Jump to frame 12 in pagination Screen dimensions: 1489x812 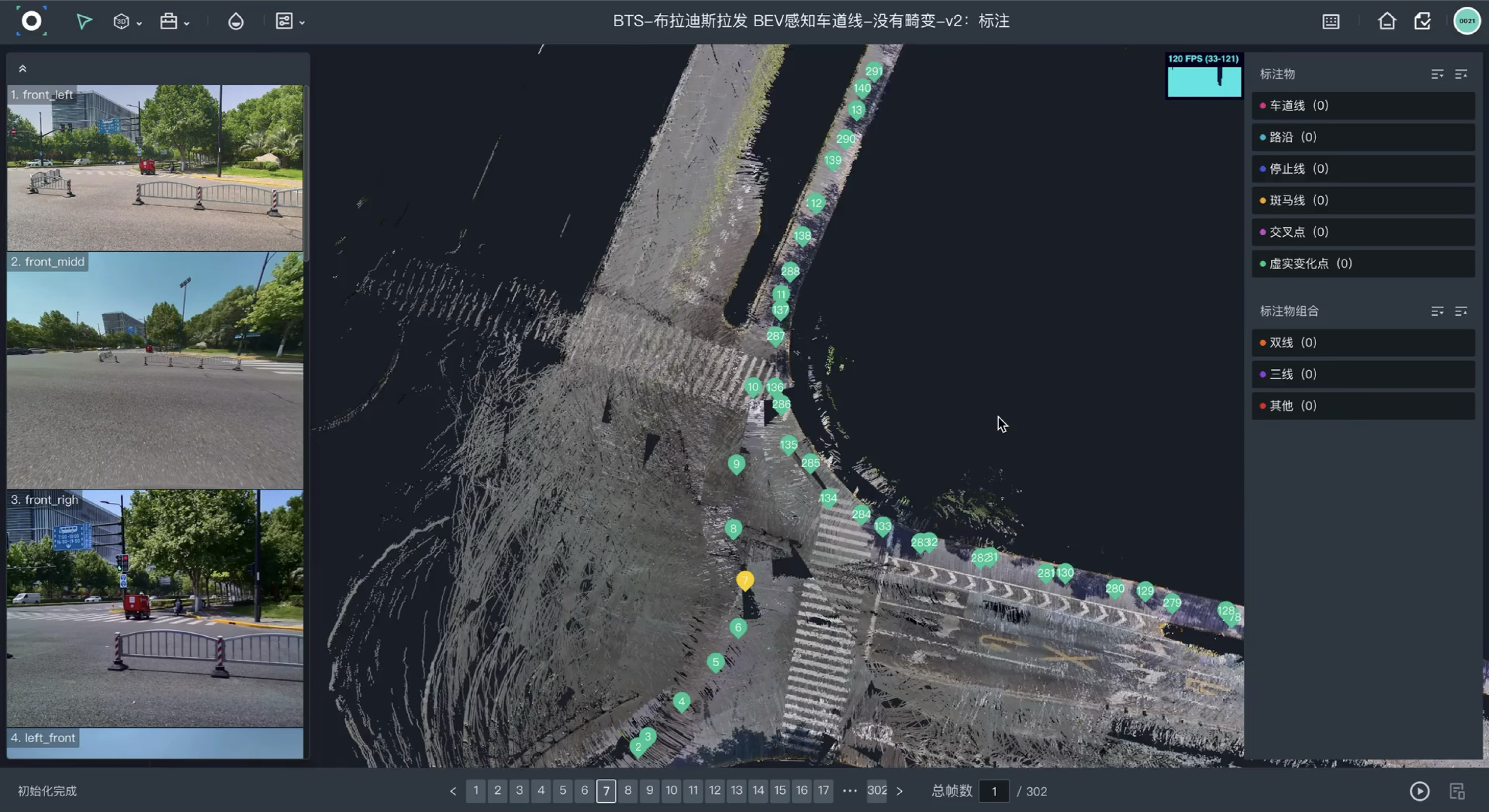click(714, 790)
